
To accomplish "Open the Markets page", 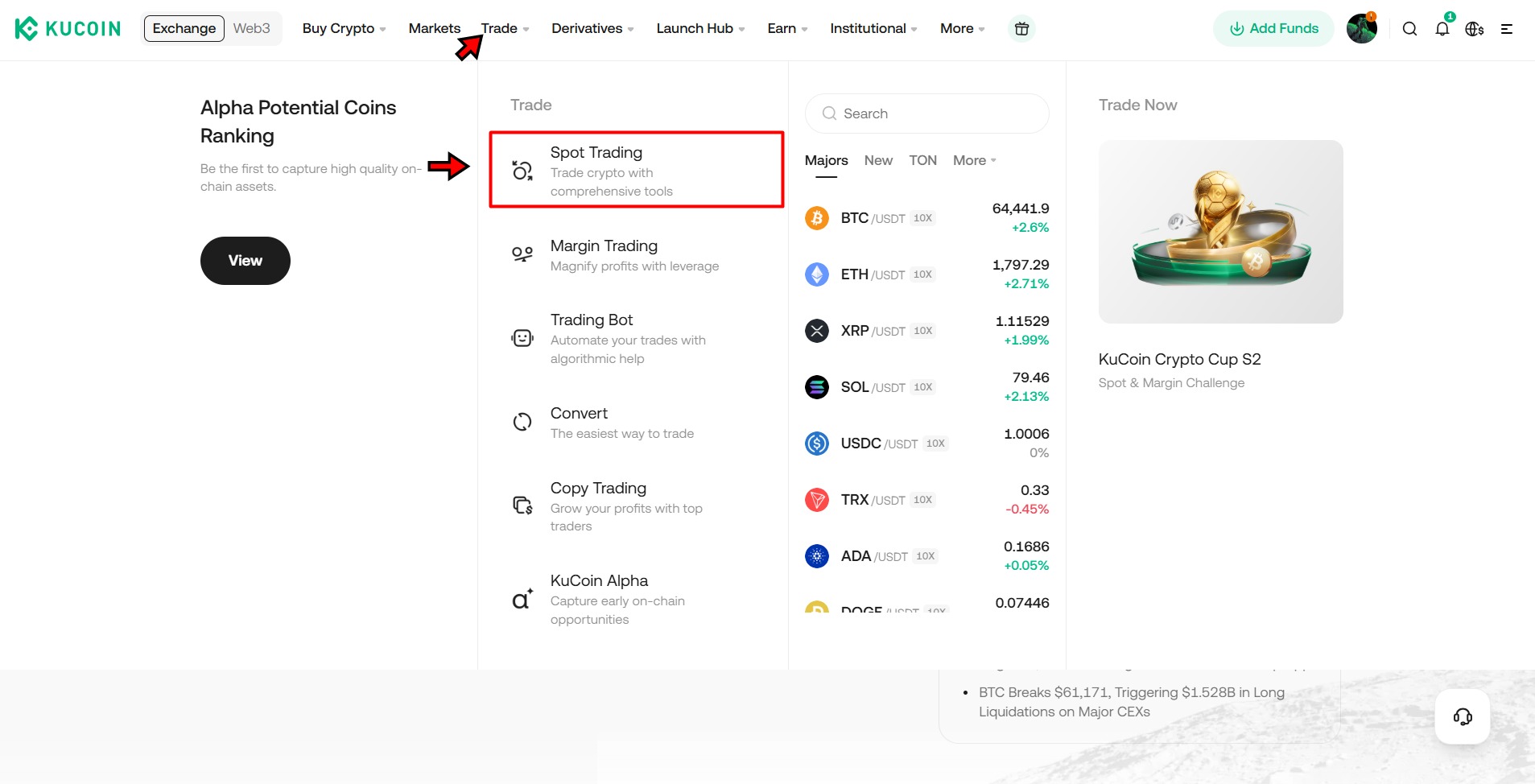I will (435, 29).
